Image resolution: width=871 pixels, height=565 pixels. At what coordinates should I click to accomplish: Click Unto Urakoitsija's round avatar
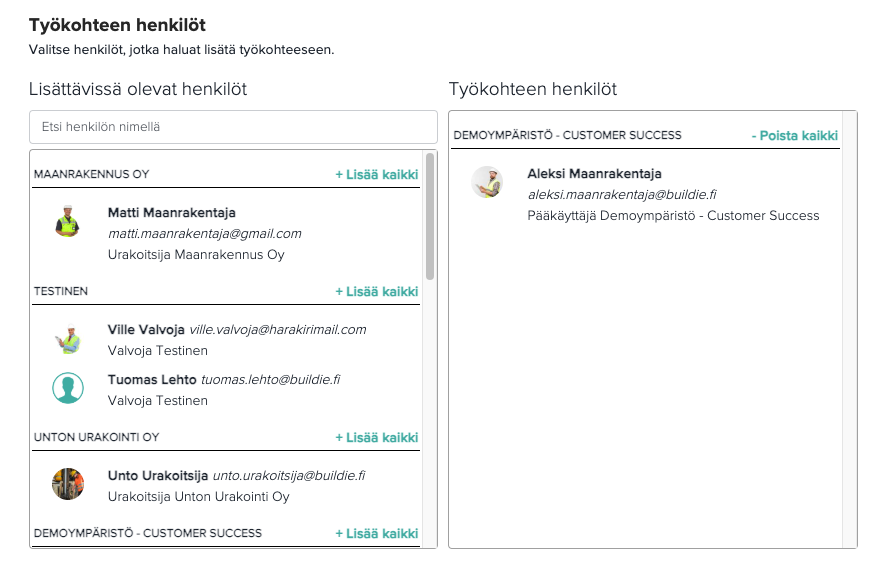pyautogui.click(x=68, y=484)
